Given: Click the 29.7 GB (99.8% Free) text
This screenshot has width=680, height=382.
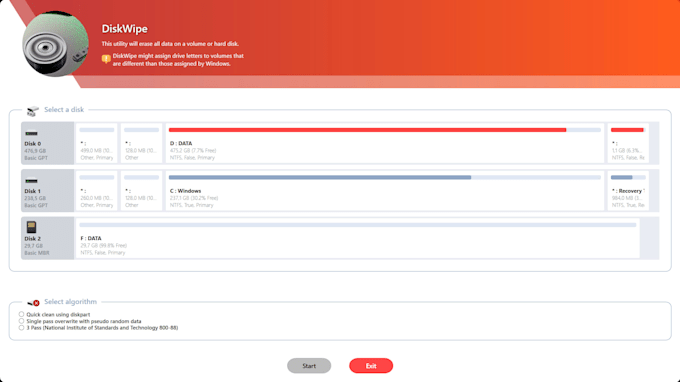Looking at the screenshot, I should (x=104, y=245).
